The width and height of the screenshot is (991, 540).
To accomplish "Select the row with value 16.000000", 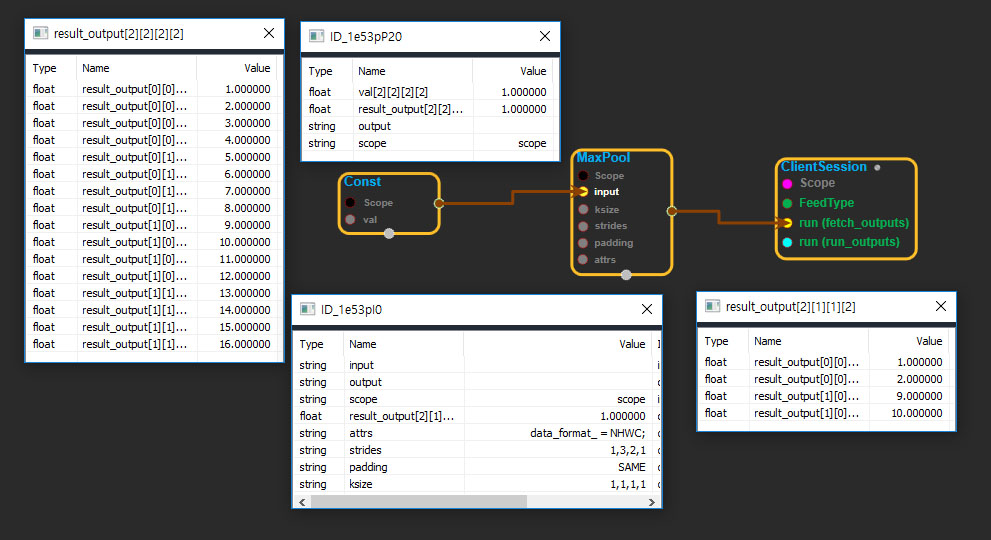I will [x=150, y=344].
